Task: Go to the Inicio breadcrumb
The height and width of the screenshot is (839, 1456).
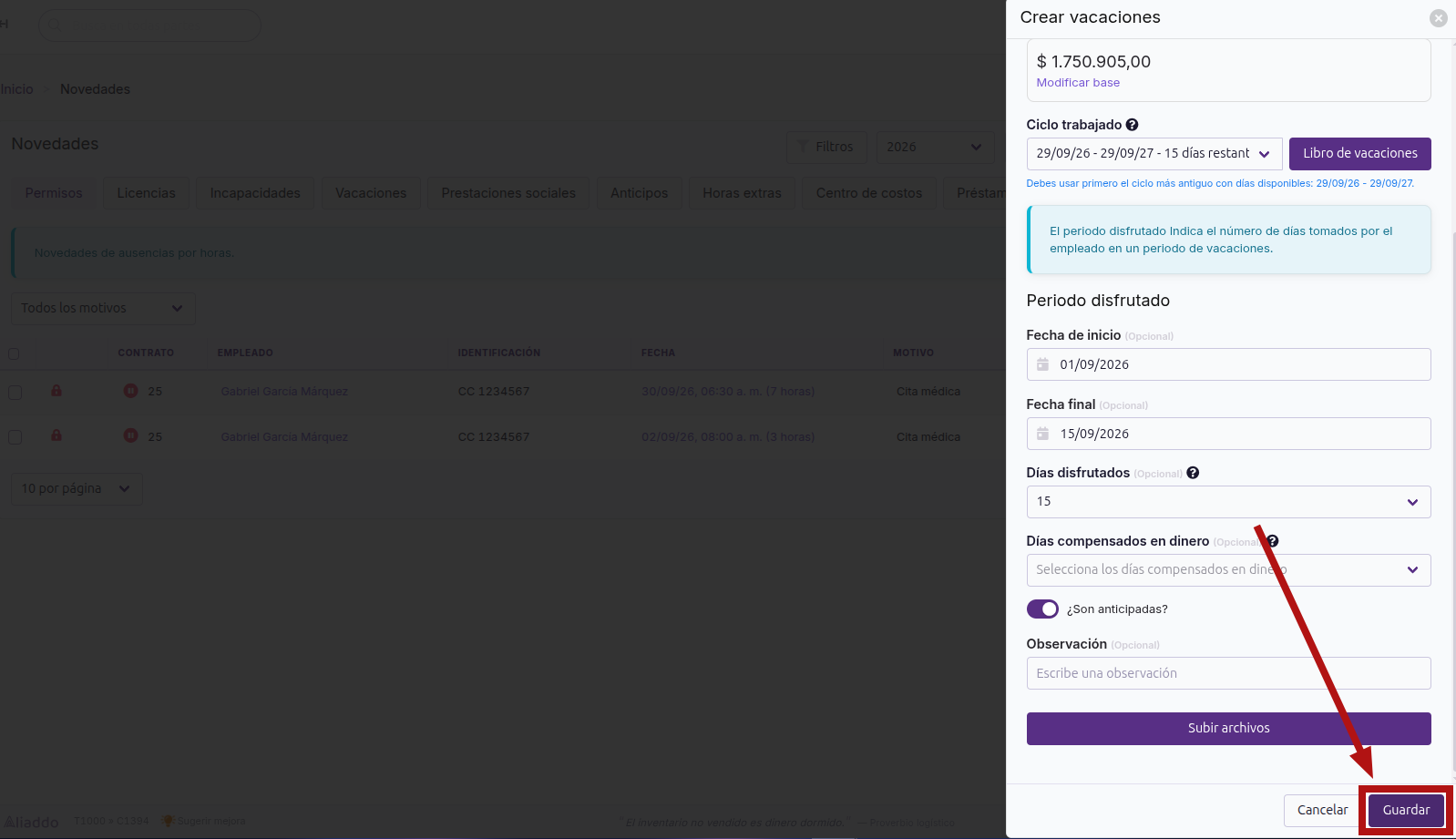Action: (x=16, y=89)
